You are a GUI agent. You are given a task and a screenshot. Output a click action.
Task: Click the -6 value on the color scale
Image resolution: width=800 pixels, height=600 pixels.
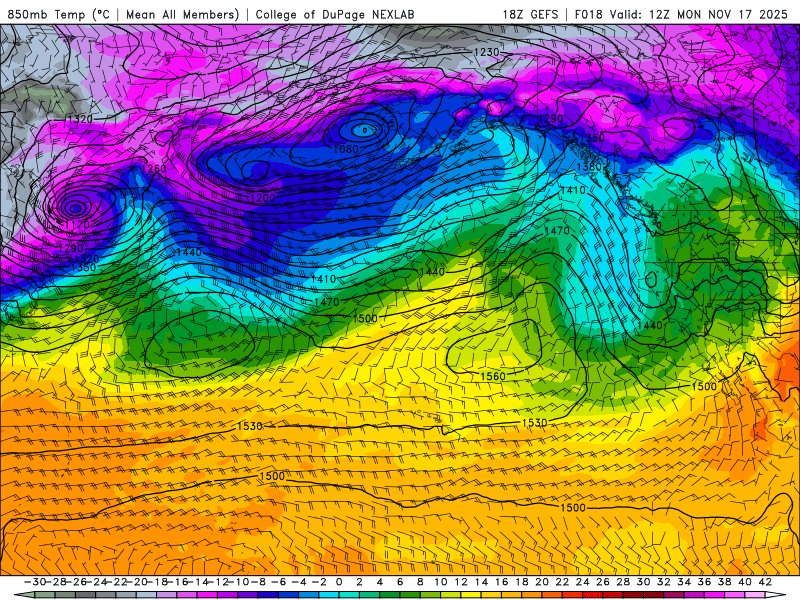click(x=279, y=582)
